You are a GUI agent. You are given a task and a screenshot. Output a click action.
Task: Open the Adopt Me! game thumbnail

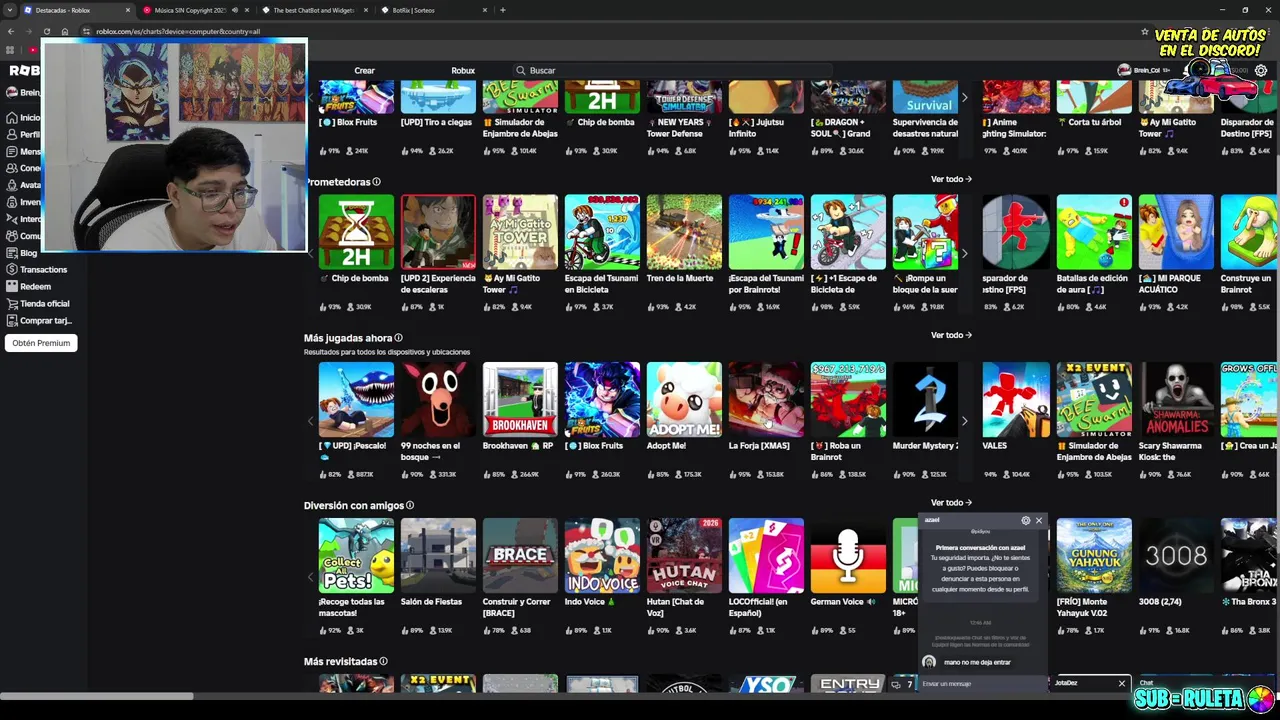(x=684, y=399)
